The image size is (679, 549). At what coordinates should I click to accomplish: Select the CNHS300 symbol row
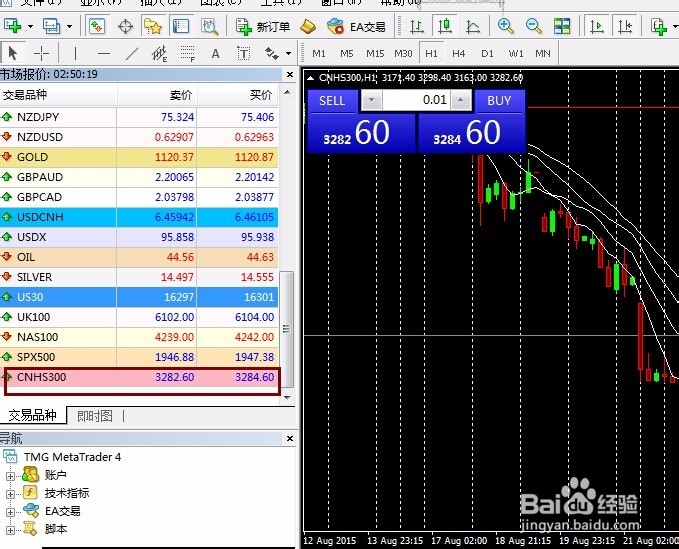pos(139,377)
